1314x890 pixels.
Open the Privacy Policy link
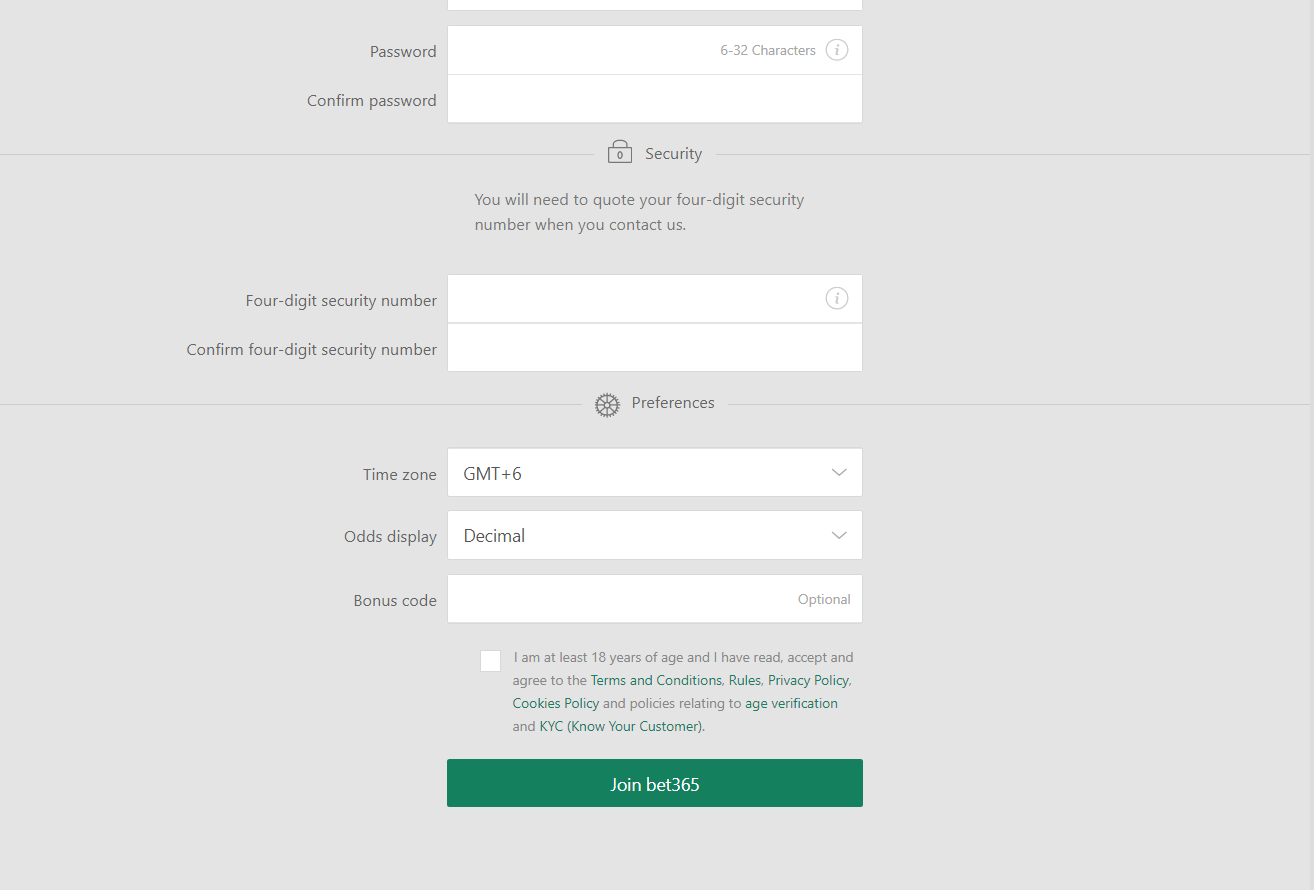coord(808,679)
